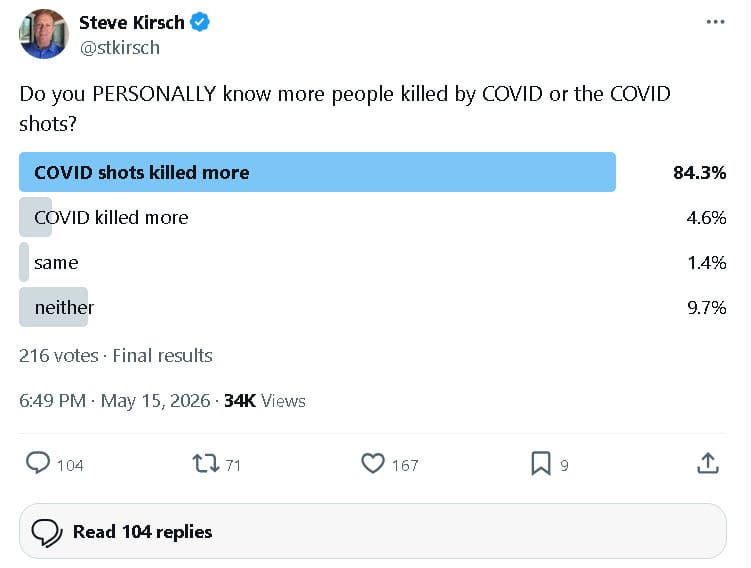Click the 167 likes count

click(x=405, y=466)
